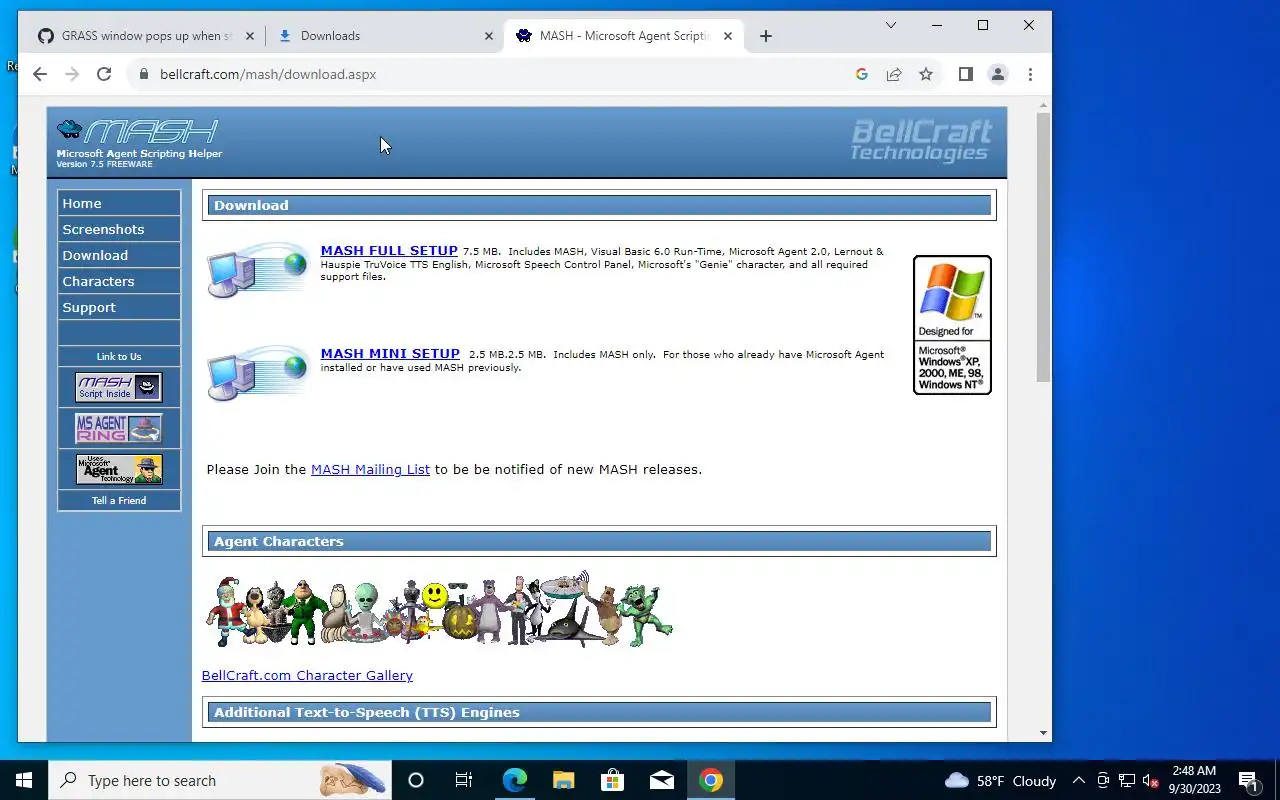Screen dimensions: 1280x800
Task: Click computer icon beside MASH MINI SETUP
Action: click(259, 373)
